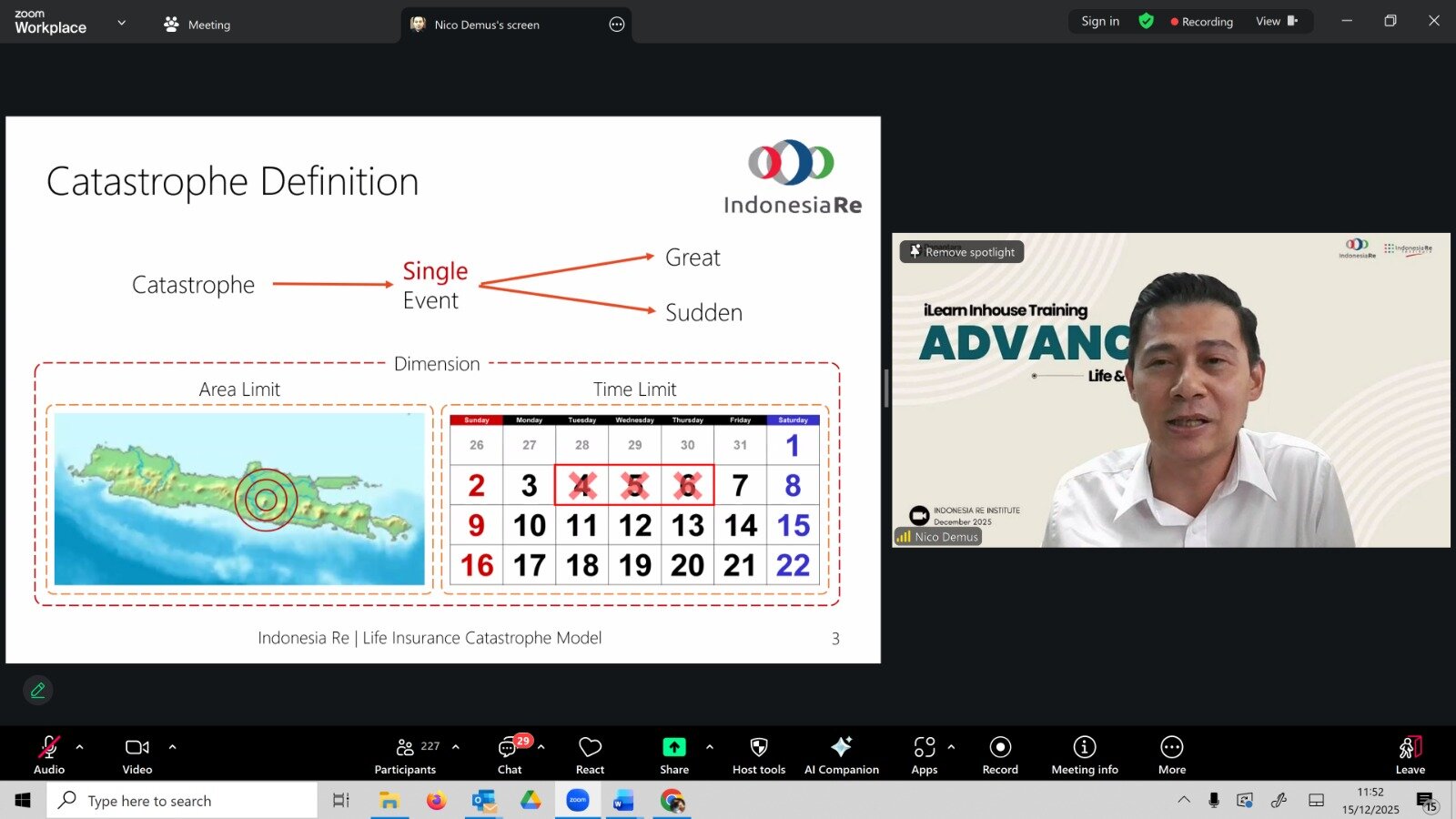1456x819 pixels.
Task: Open Host tools shield icon
Action: [x=758, y=754]
